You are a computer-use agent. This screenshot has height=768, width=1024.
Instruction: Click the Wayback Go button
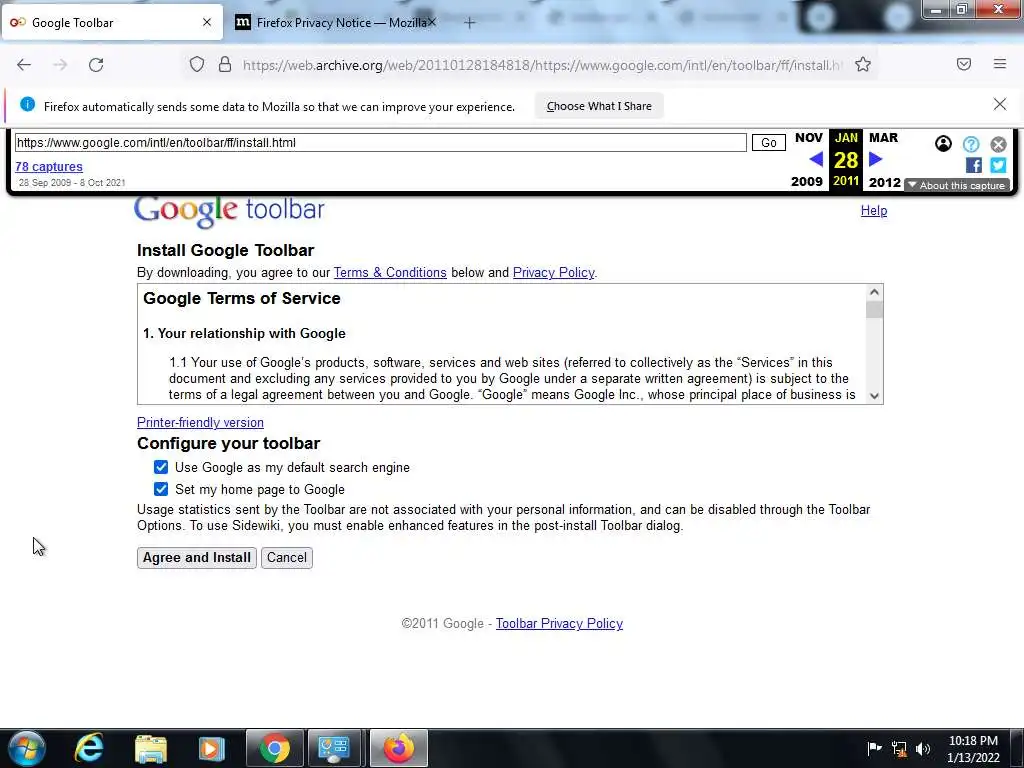pos(769,143)
